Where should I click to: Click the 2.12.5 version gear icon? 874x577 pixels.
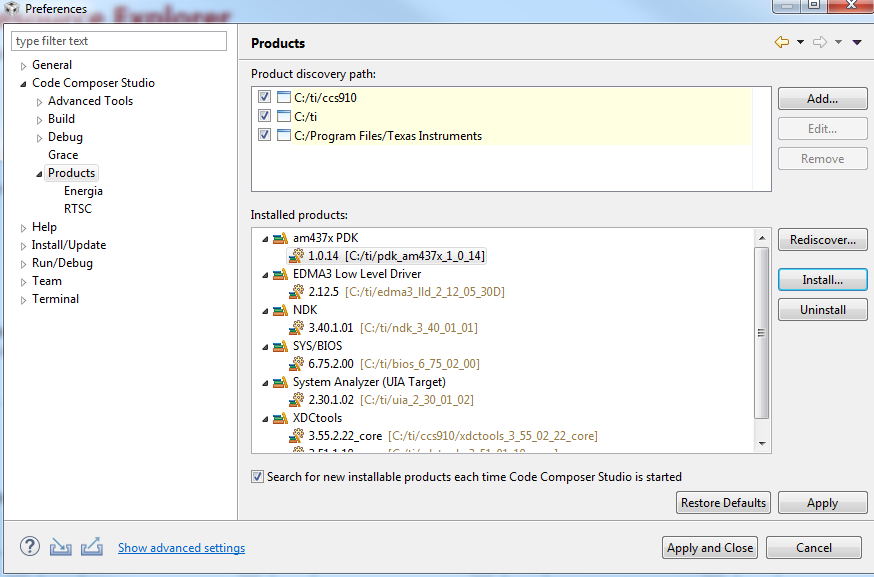point(297,292)
